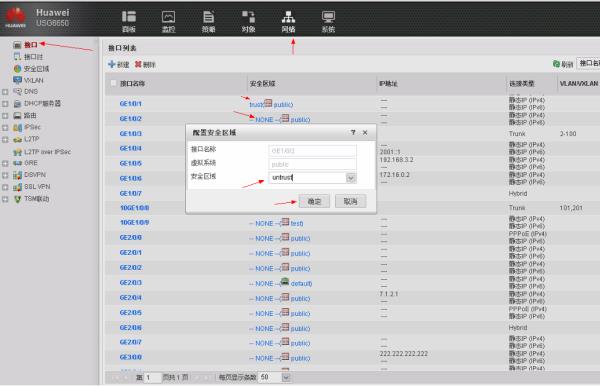600x386 pixels.
Task: Click the 面板 dashboard icon in top bar
Action: [129, 17]
